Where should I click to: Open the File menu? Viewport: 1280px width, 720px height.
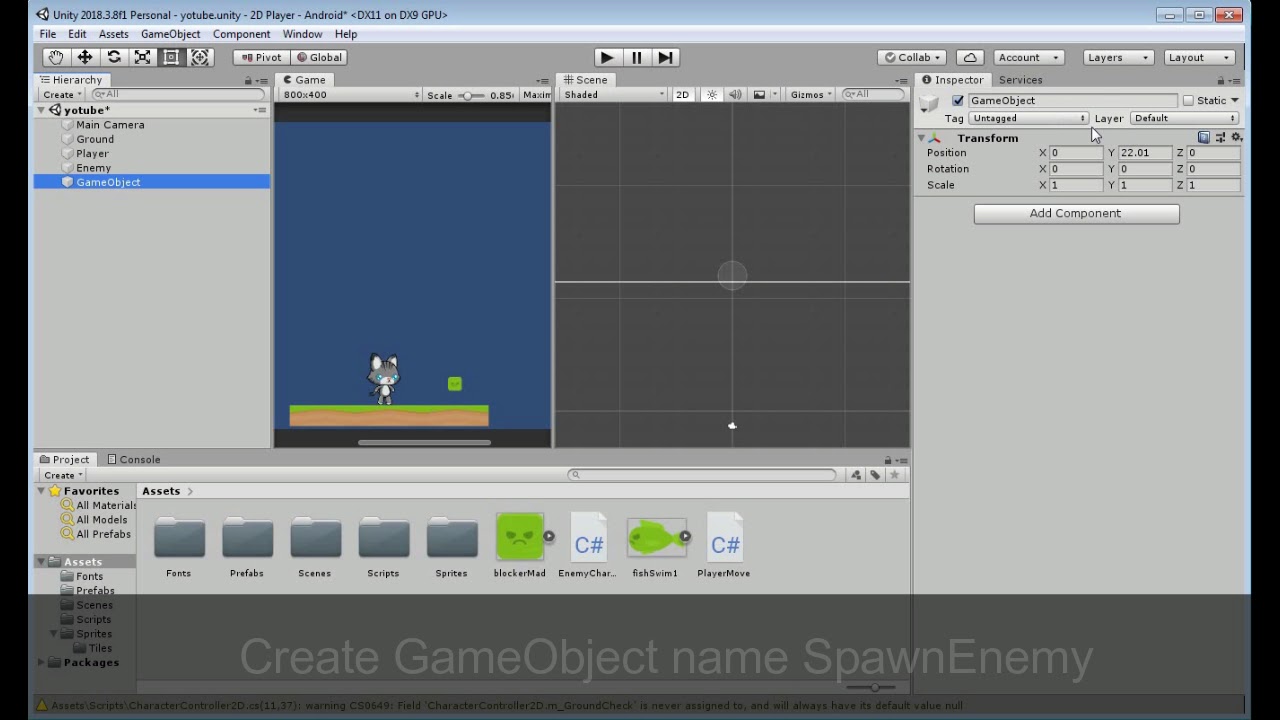pos(48,34)
